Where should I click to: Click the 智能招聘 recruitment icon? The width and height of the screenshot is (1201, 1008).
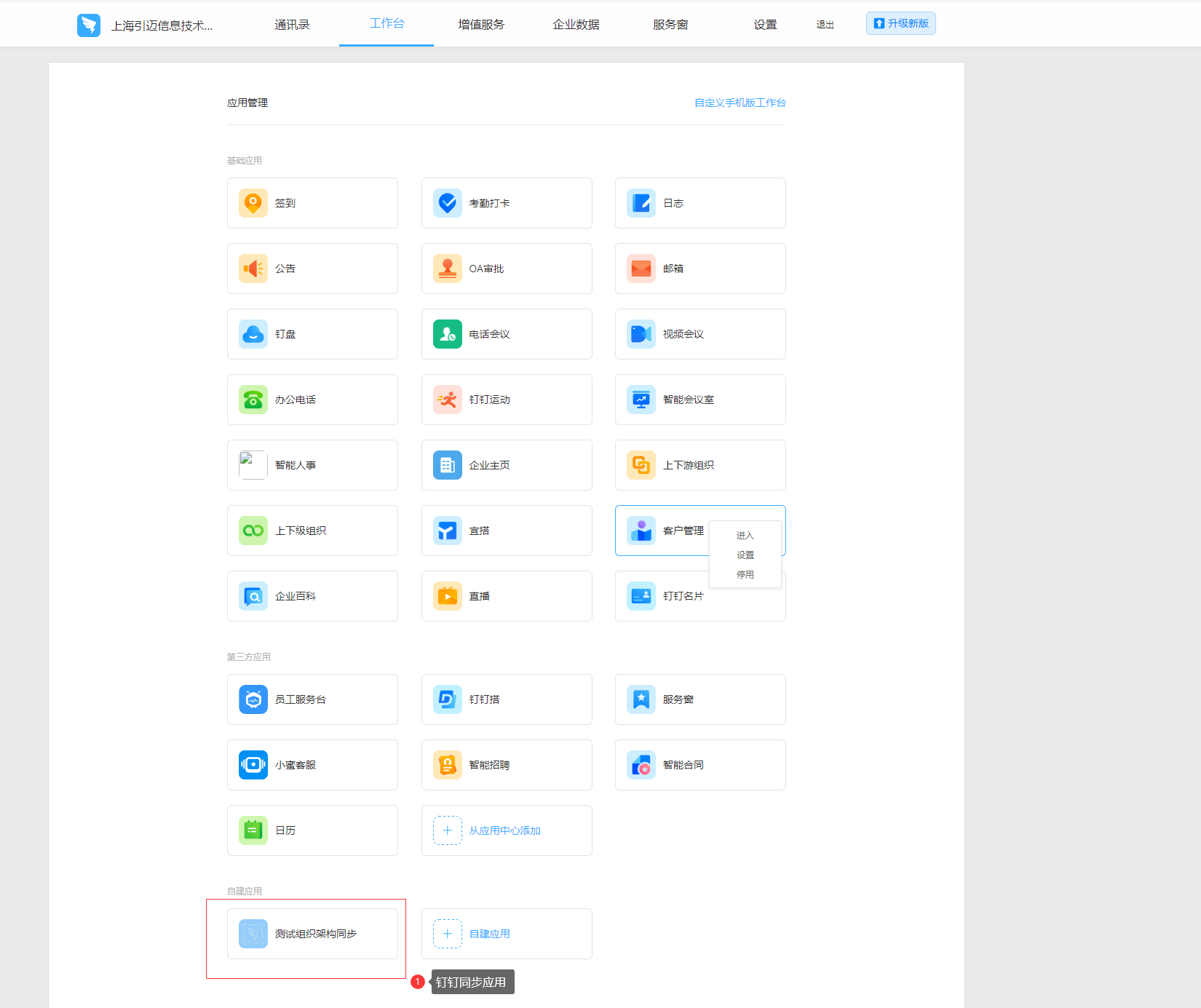(448, 765)
